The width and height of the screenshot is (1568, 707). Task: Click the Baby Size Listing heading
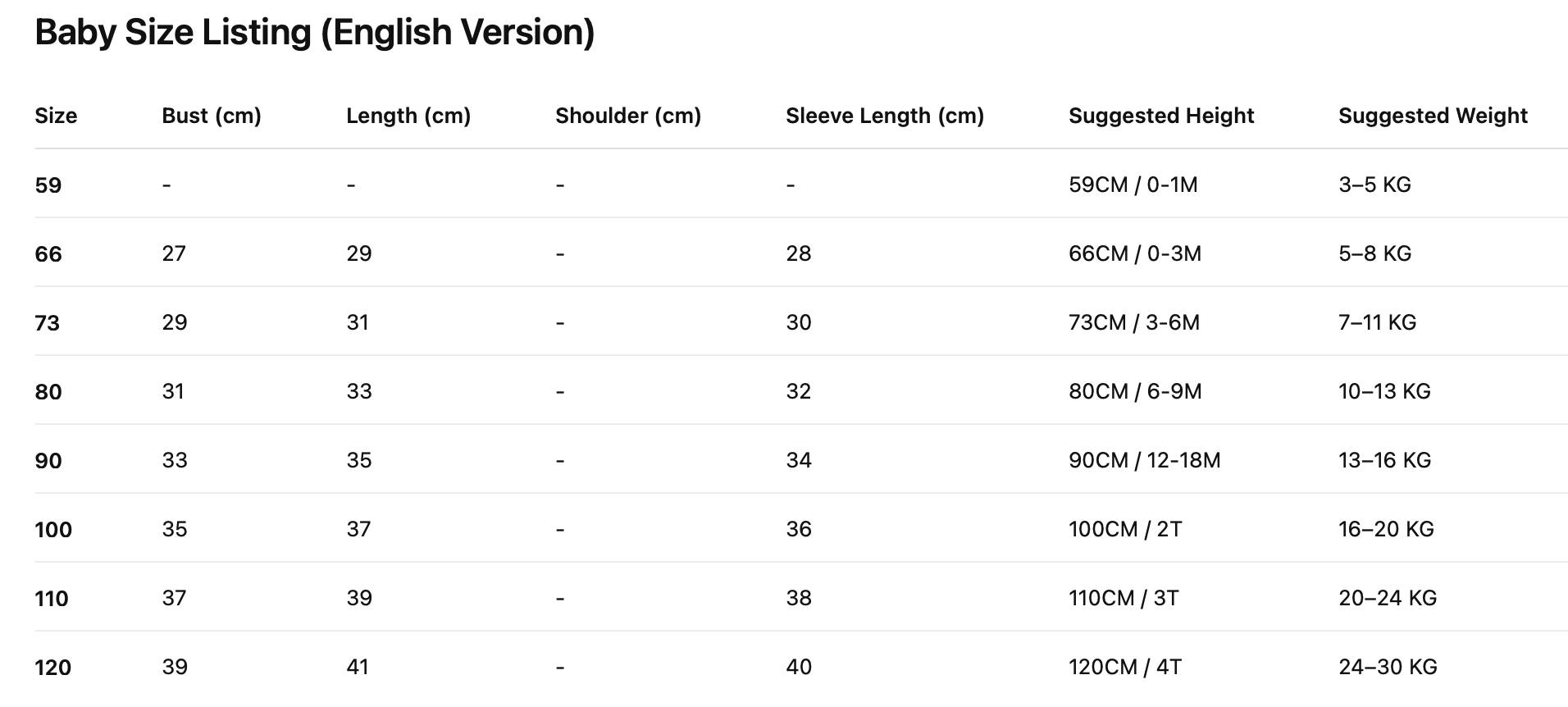(x=314, y=33)
